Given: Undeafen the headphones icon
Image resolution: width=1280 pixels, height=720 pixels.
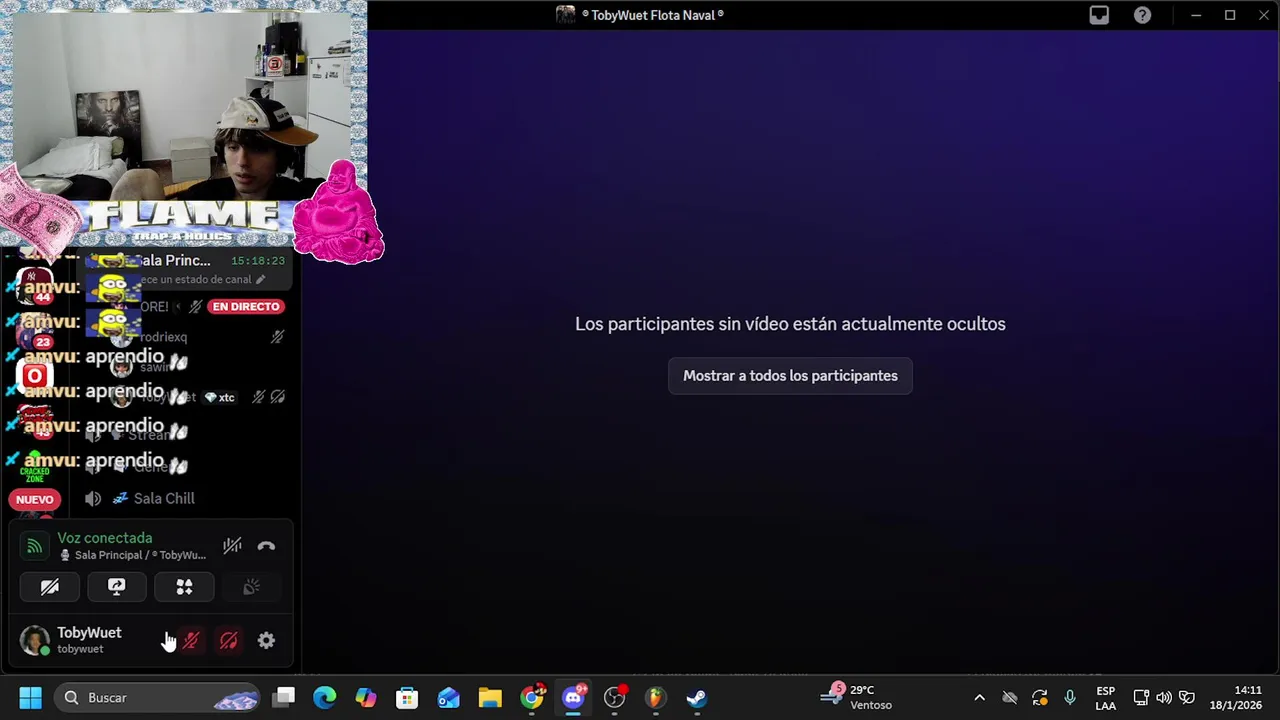Looking at the screenshot, I should point(229,641).
